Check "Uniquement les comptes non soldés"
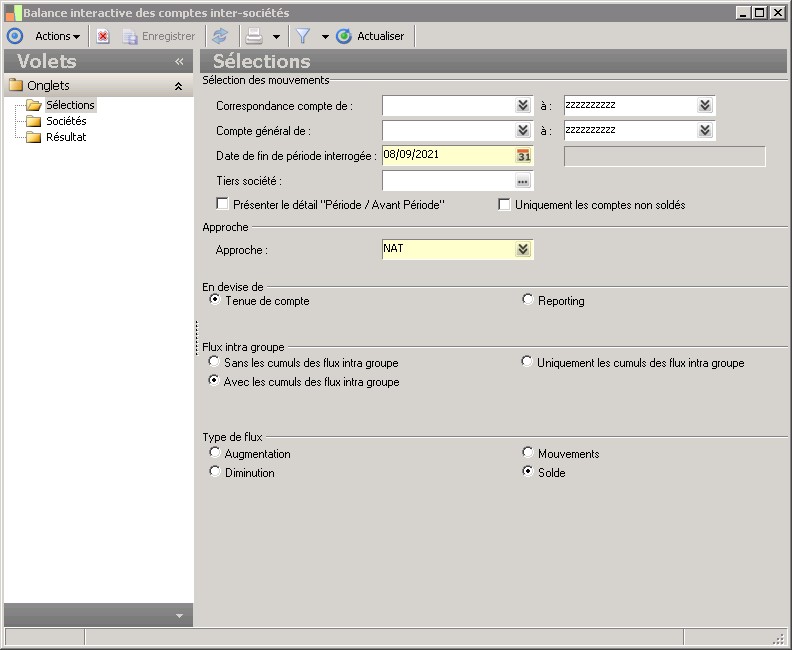This screenshot has height=650, width=792. pos(505,204)
